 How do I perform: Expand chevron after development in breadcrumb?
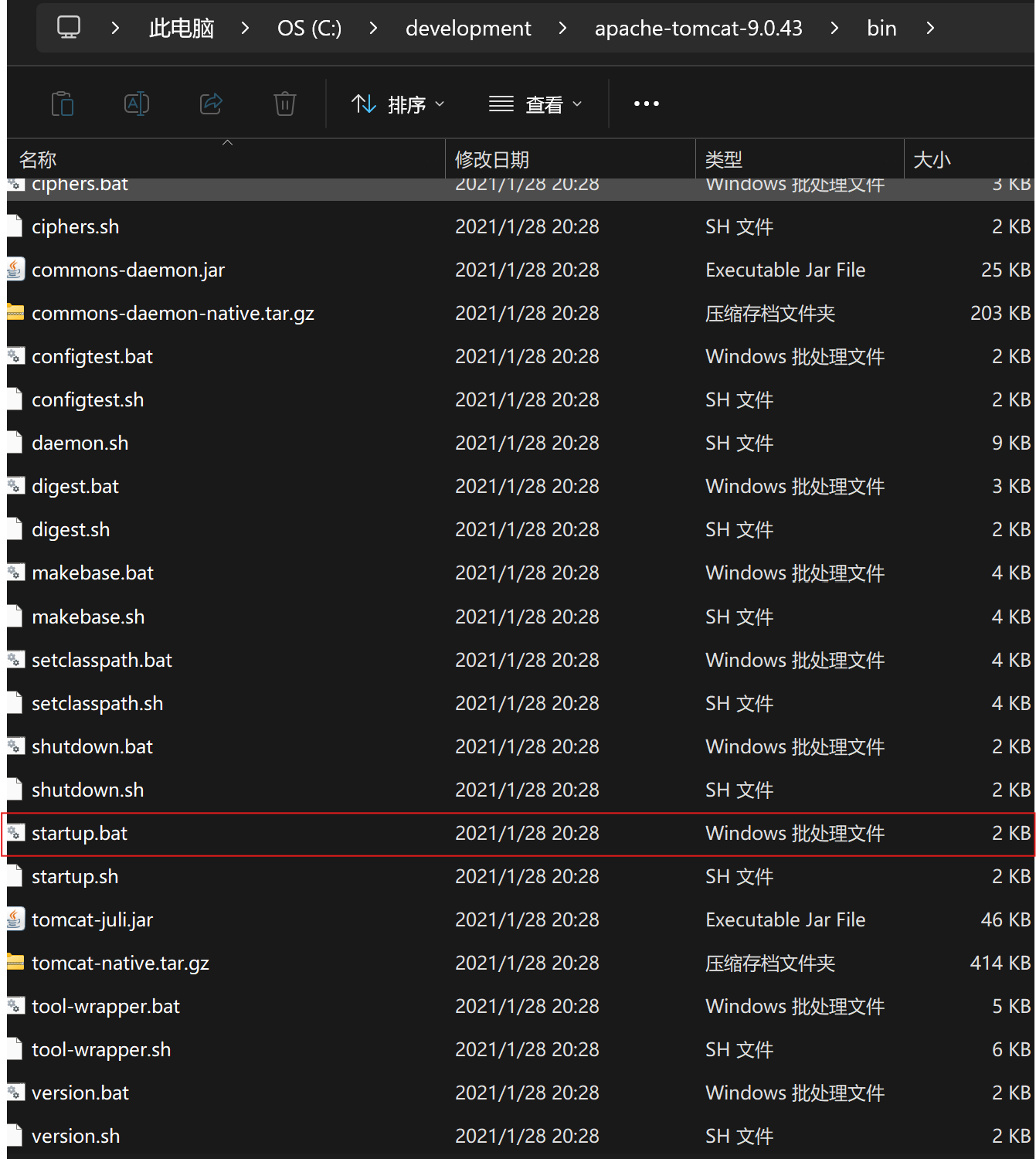pos(562,28)
